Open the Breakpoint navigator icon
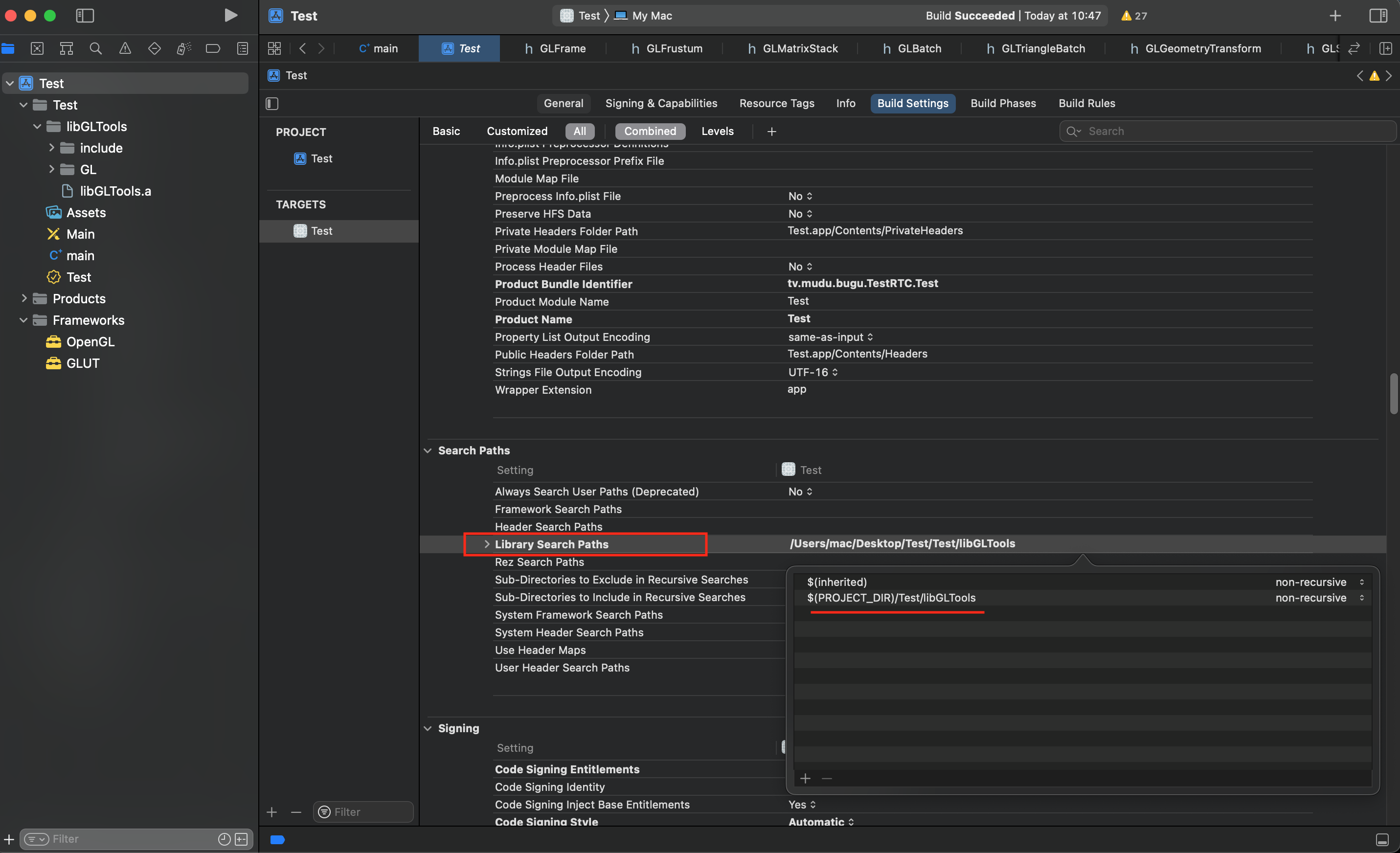The image size is (1400, 853). [x=212, y=48]
